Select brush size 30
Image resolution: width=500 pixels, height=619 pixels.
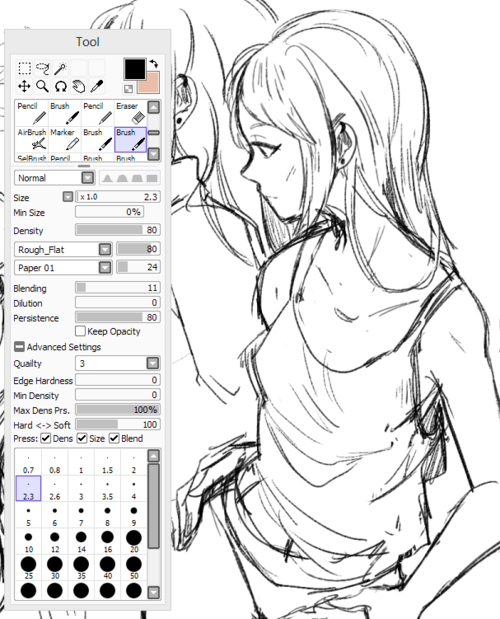(x=55, y=568)
